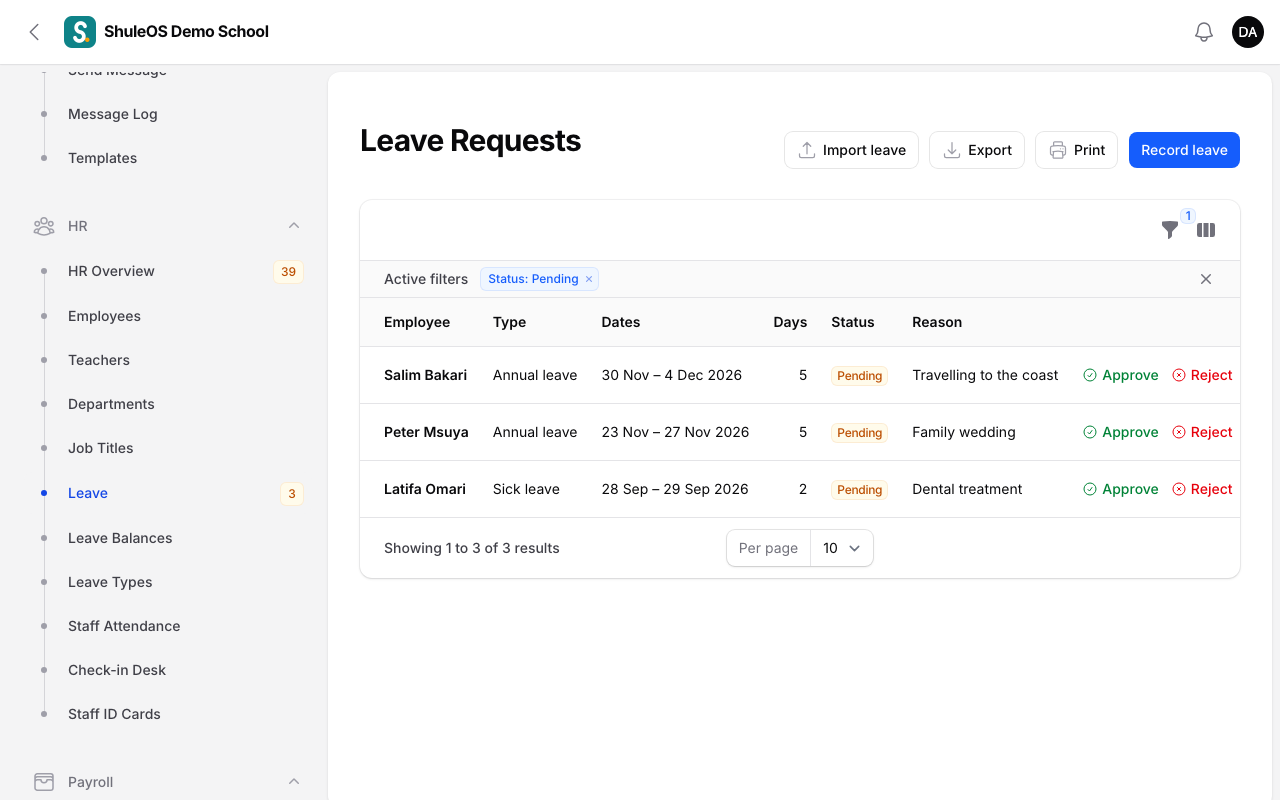Reject Salim Bakari's leave request
Screen dimensions: 1280x800
tap(1202, 376)
